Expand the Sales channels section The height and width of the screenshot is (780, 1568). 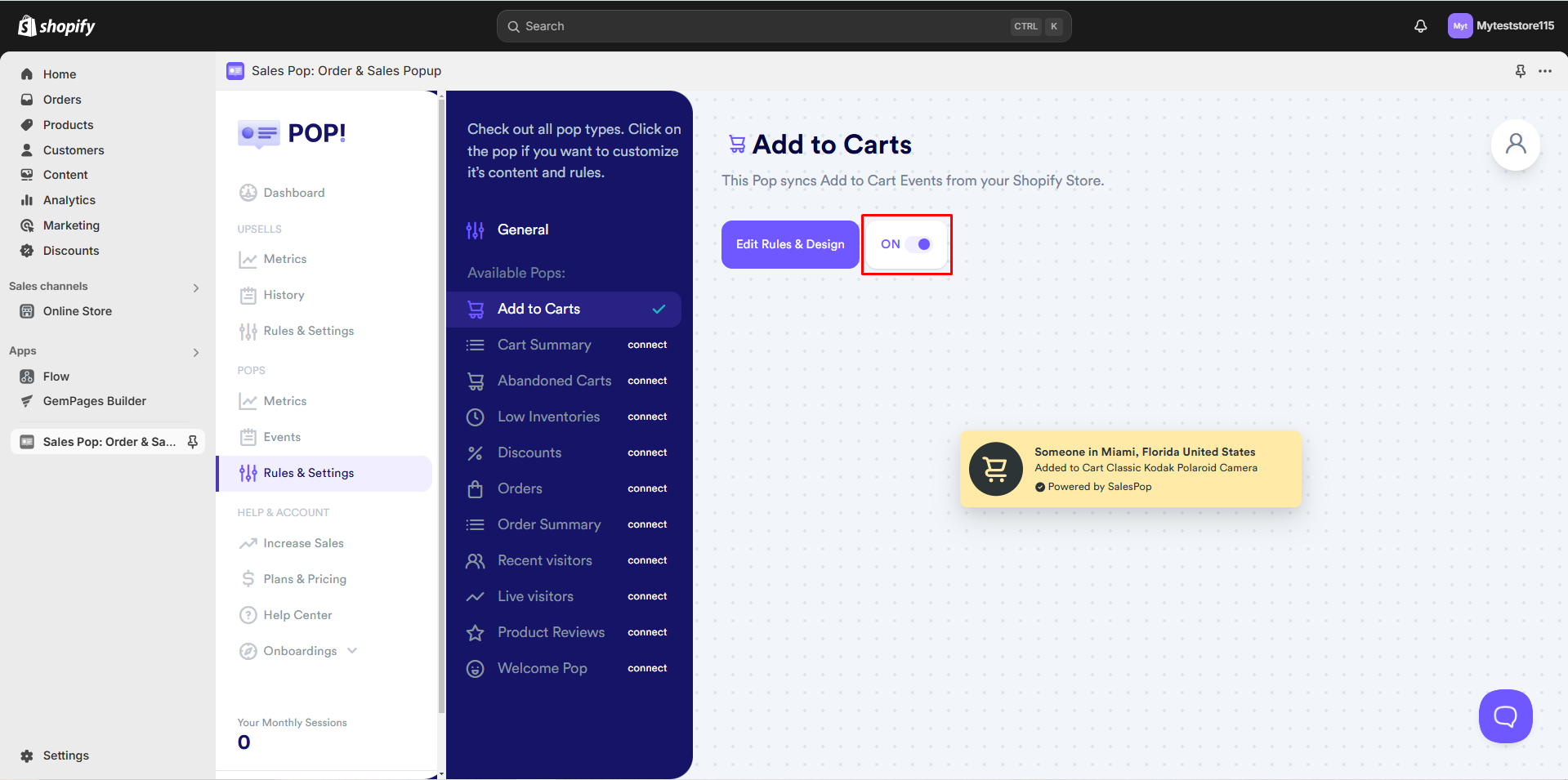click(195, 287)
